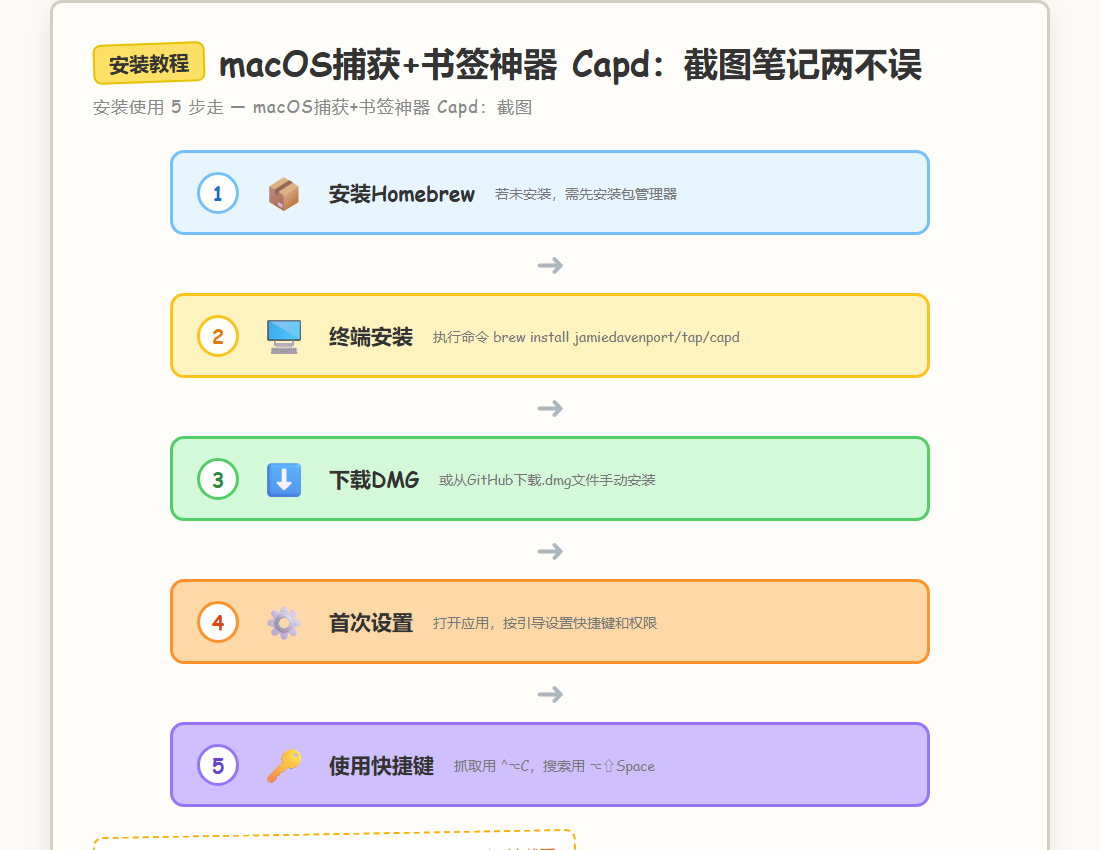Click the 首次设置 step title

[371, 623]
